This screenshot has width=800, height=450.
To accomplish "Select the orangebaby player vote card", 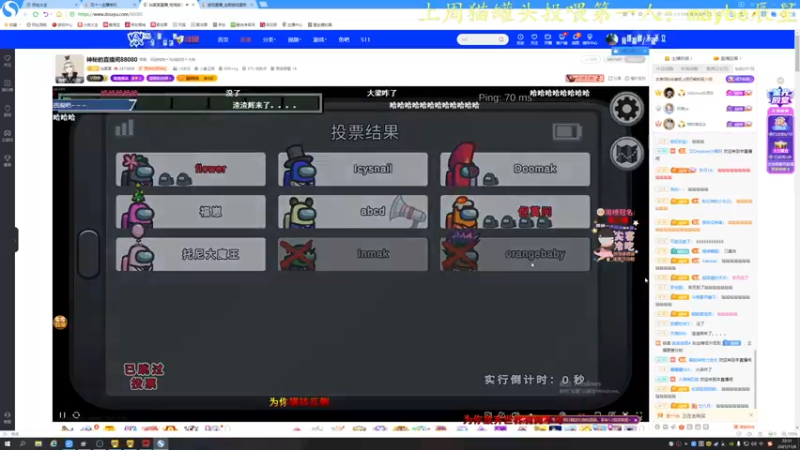I will tap(515, 254).
